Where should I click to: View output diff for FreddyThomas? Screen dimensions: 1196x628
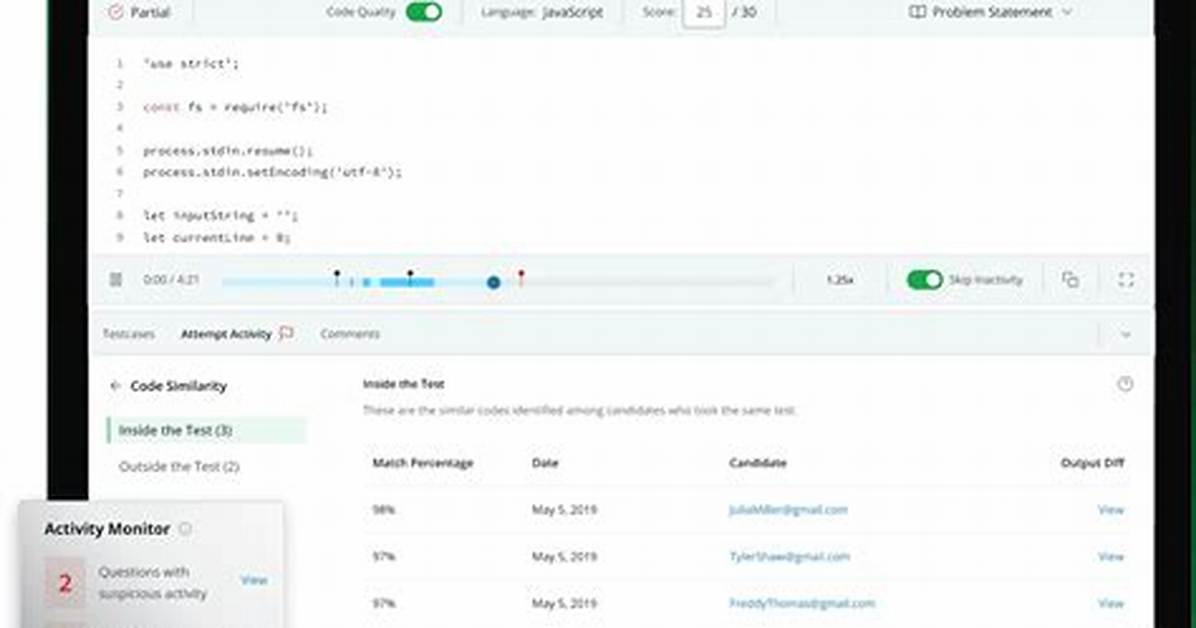point(1111,604)
